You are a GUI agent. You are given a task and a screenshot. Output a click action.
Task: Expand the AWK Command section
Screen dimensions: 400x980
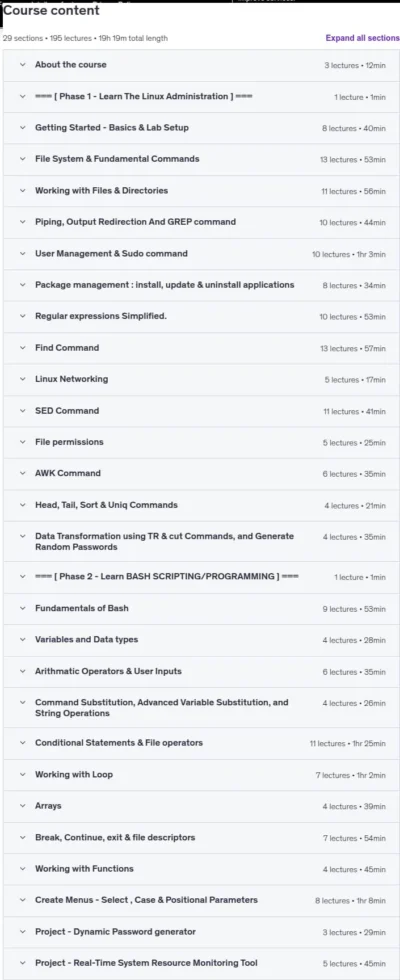pyautogui.click(x=201, y=474)
